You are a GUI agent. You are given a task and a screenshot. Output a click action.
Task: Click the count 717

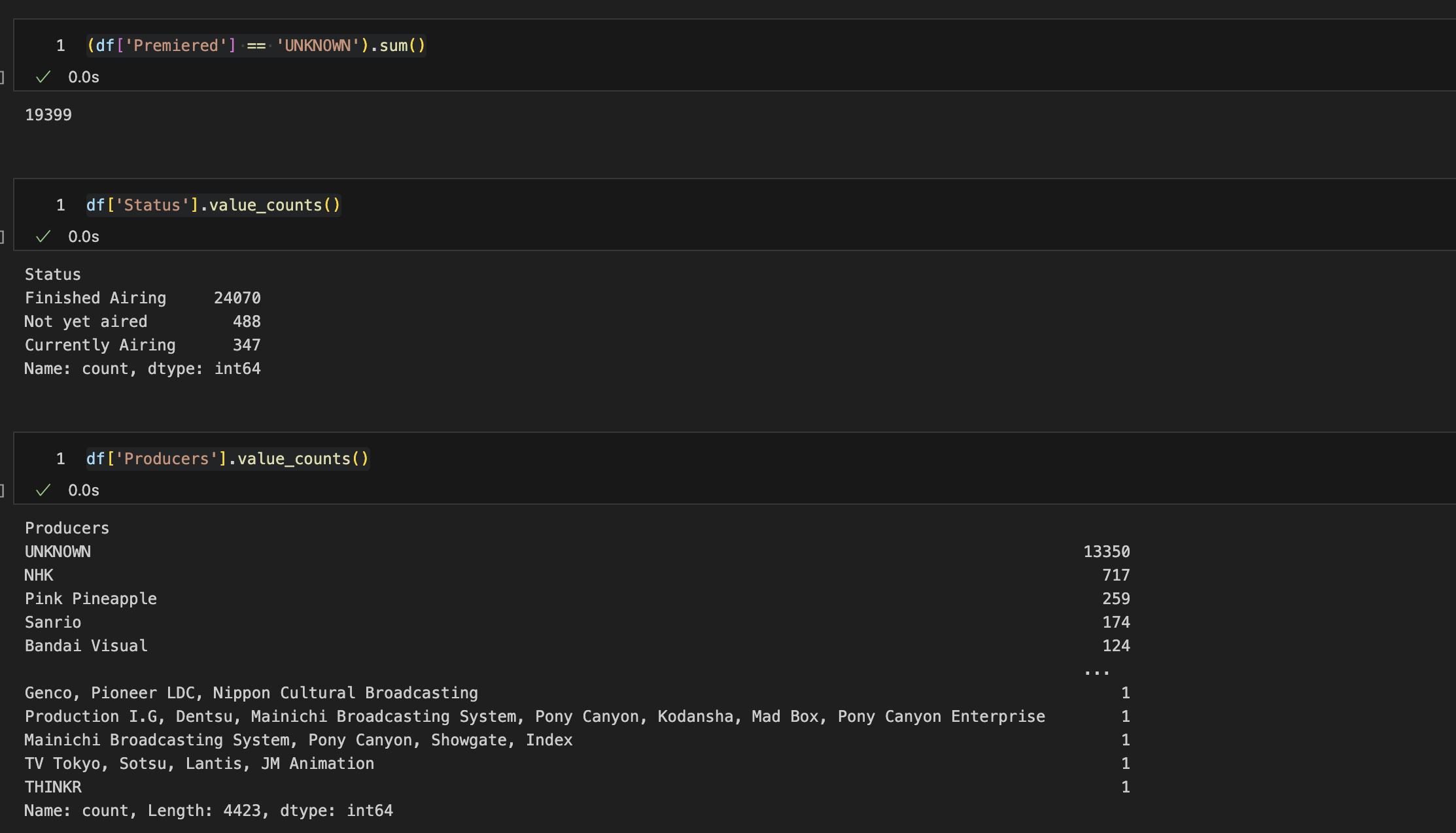tap(1116, 575)
